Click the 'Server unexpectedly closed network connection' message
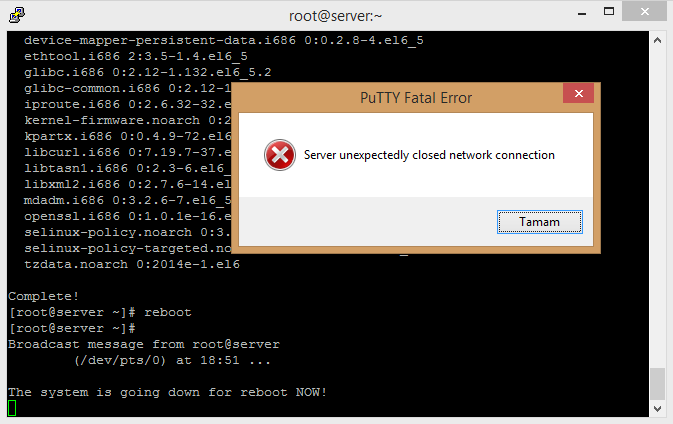673x424 pixels. [429, 155]
